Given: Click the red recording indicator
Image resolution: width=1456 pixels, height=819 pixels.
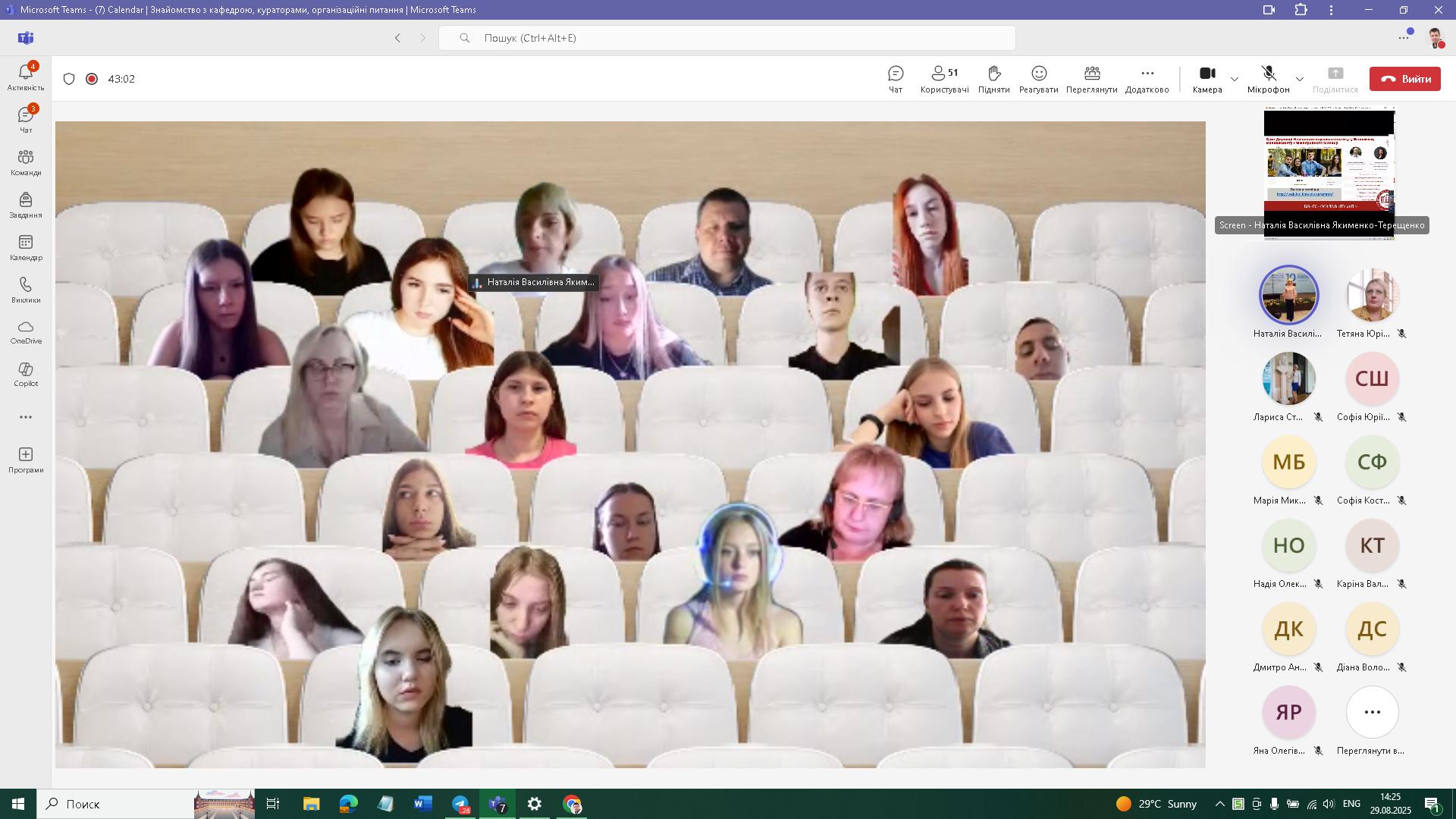Looking at the screenshot, I should point(92,79).
